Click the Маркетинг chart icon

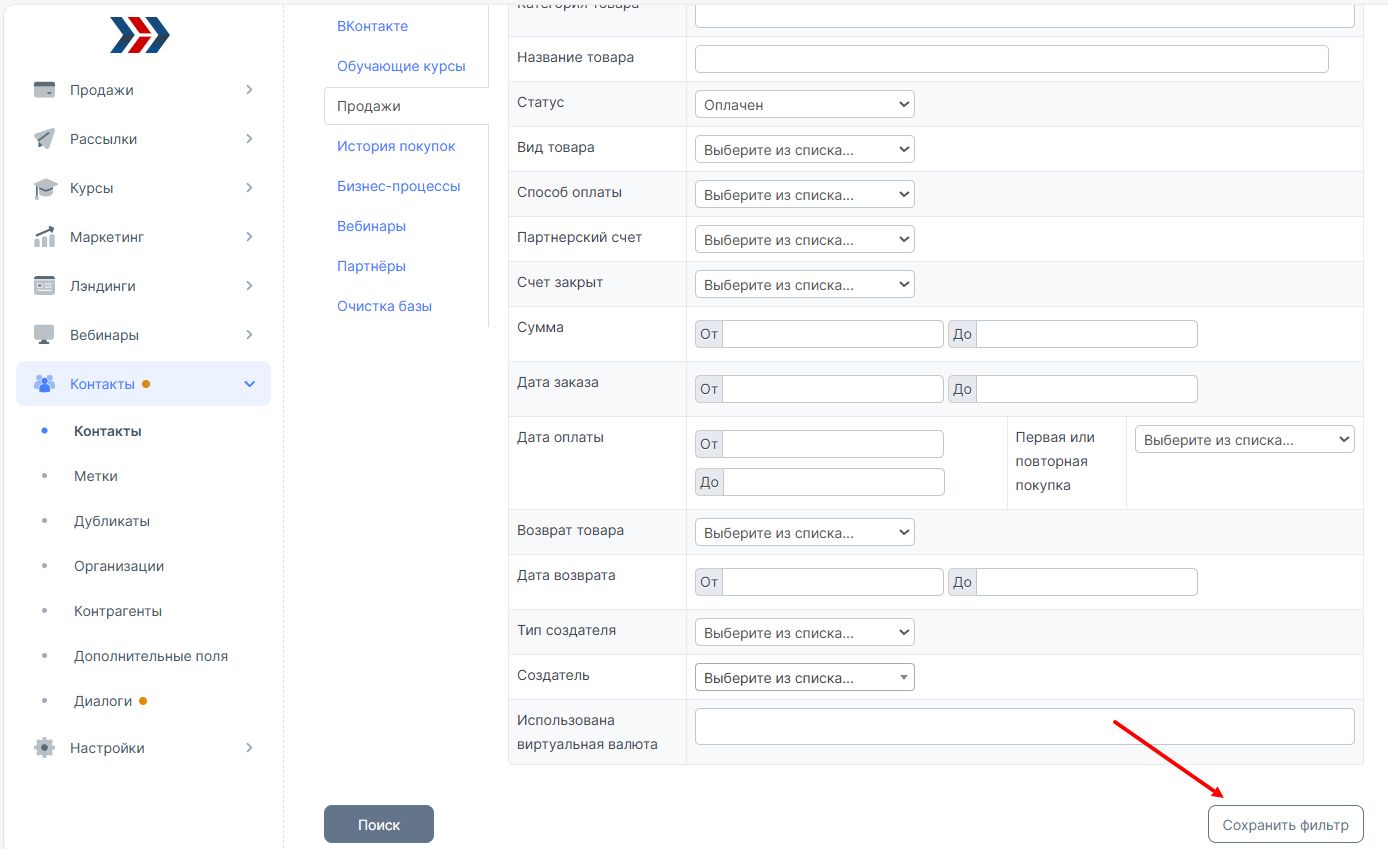click(x=44, y=237)
